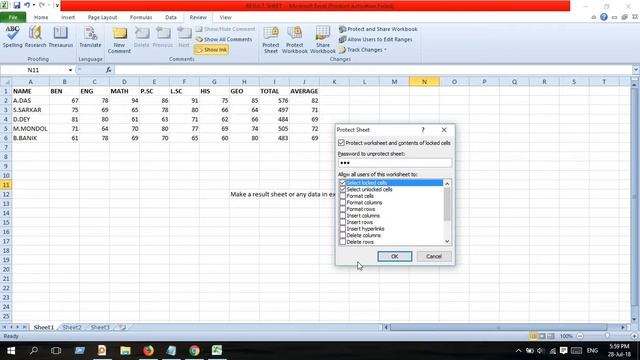This screenshot has height=360, width=640.
Task: Run the Spelling check tool
Action: click(12, 37)
